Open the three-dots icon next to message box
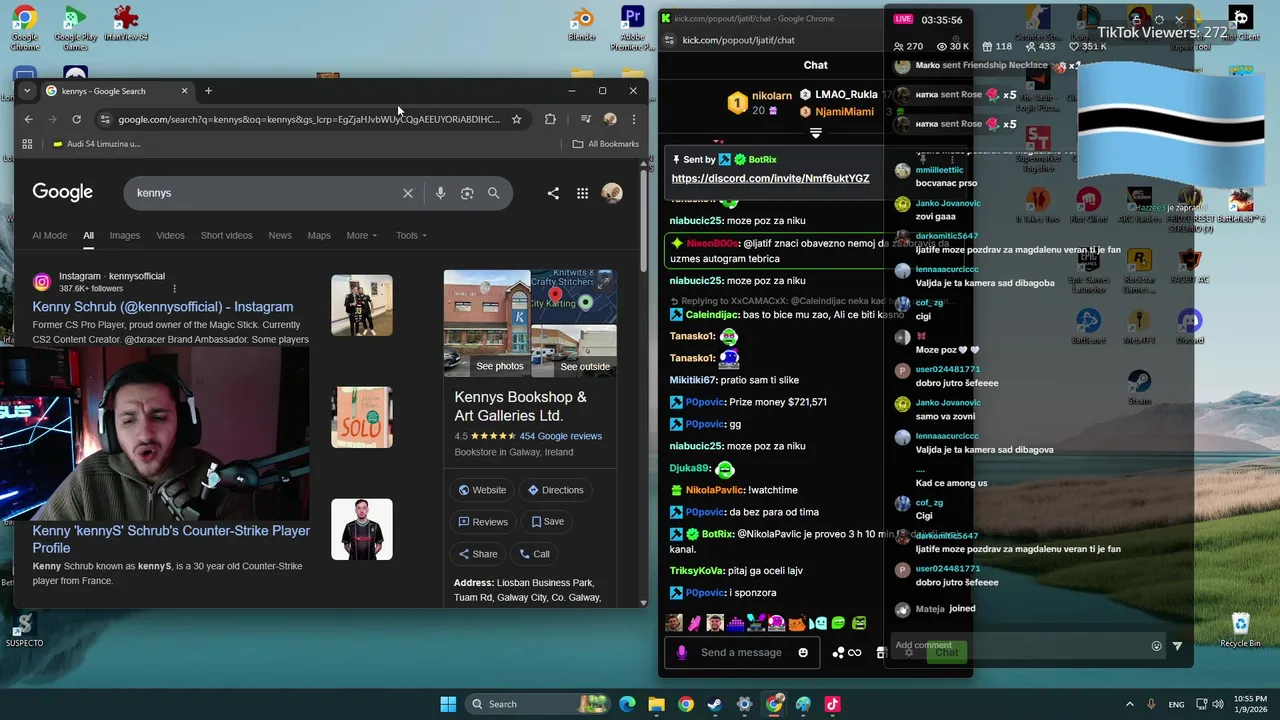Screen dimensions: 1280x720 click(x=837, y=653)
